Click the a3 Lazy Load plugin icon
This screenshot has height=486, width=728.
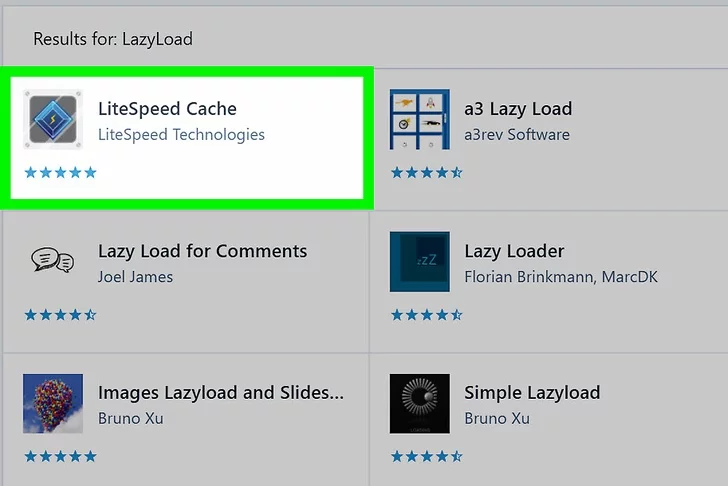[419, 120]
